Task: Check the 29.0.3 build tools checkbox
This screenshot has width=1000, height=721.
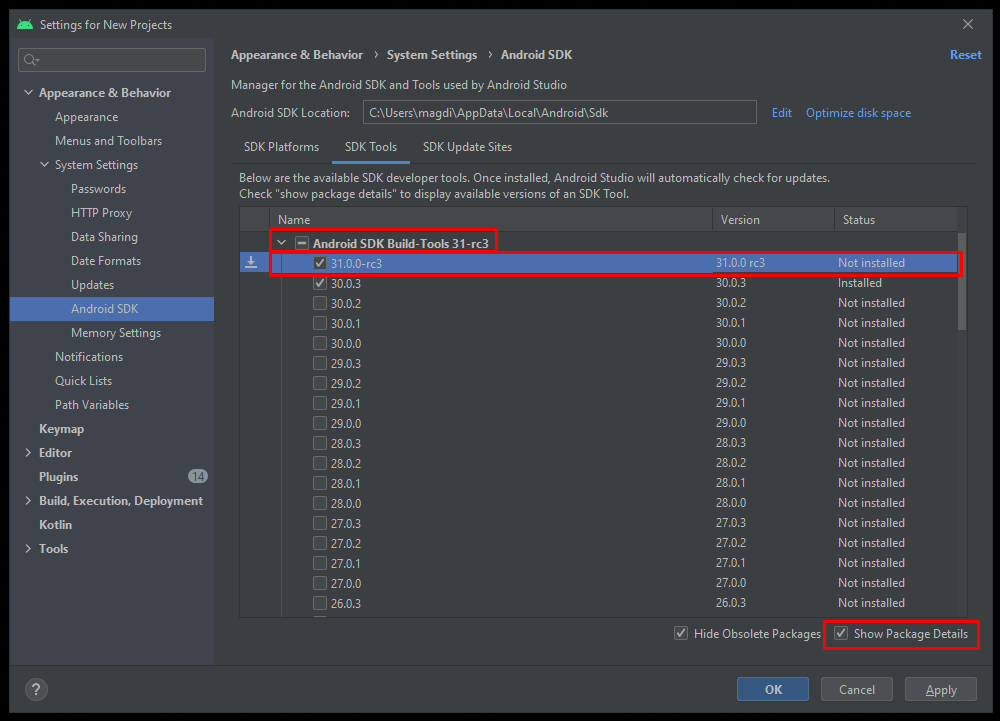Action: (320, 363)
